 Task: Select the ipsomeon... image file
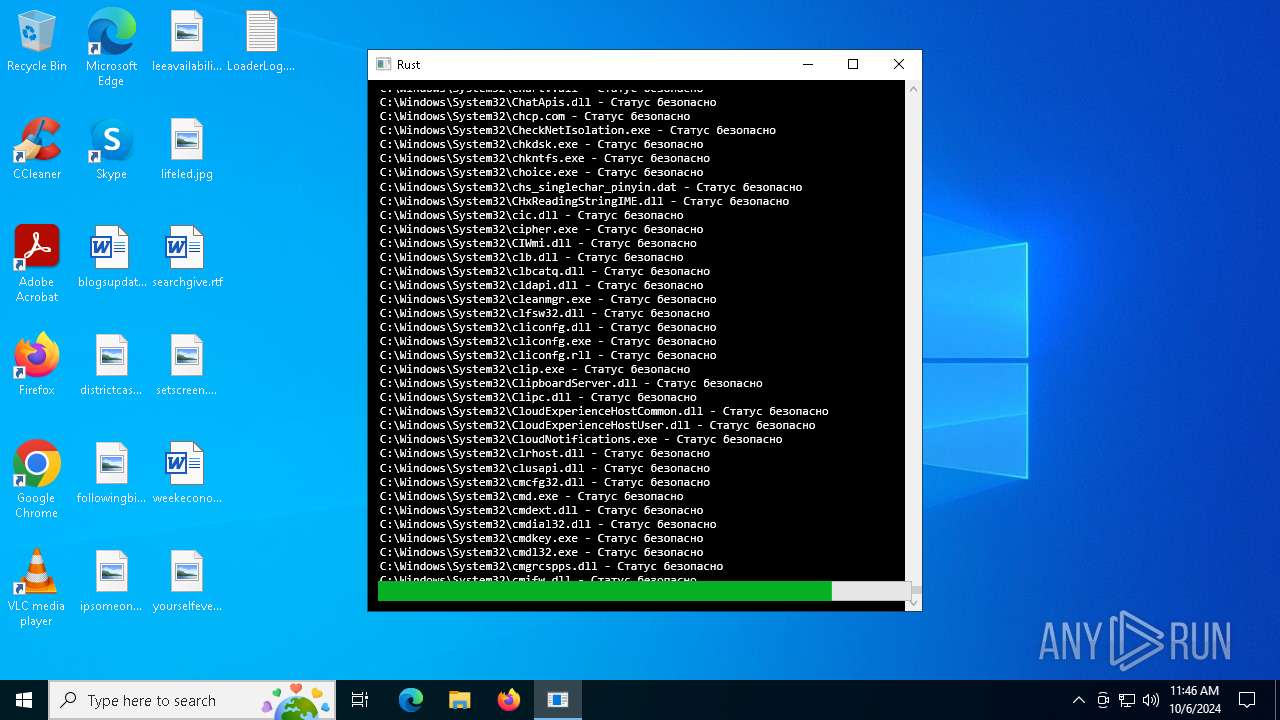pos(111,582)
